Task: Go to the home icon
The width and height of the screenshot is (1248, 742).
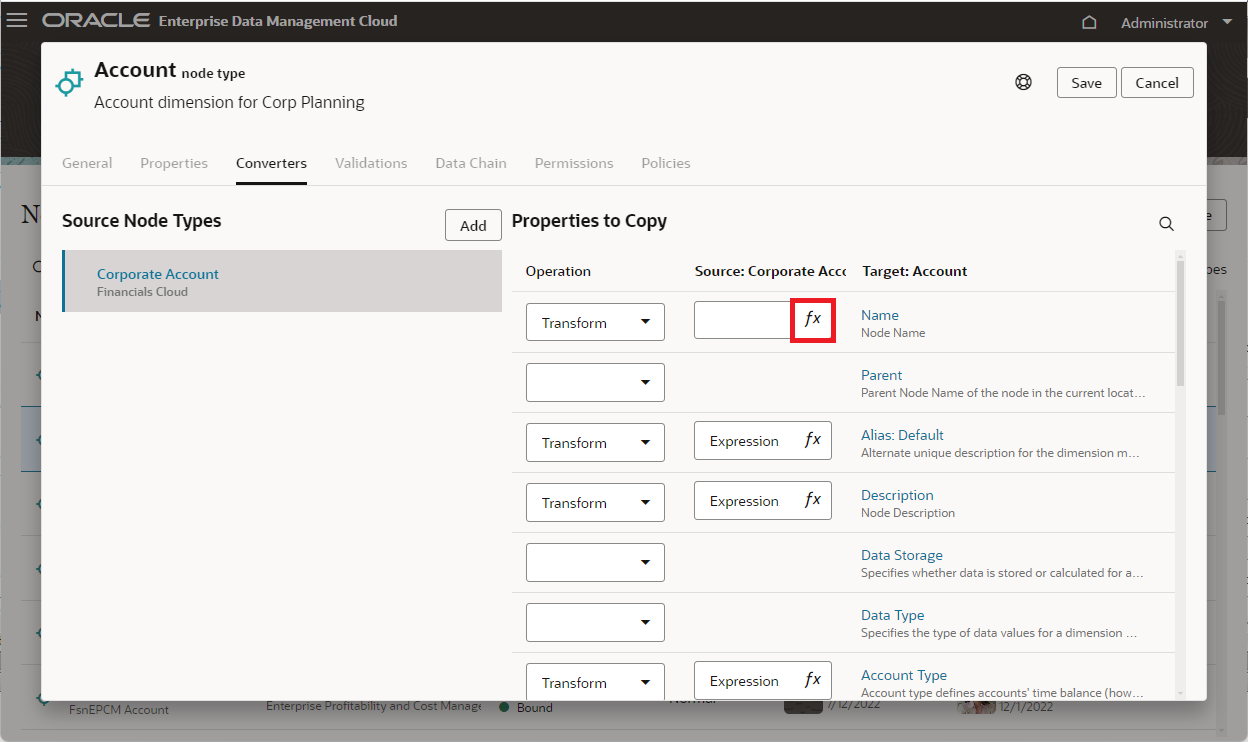Action: [1090, 22]
